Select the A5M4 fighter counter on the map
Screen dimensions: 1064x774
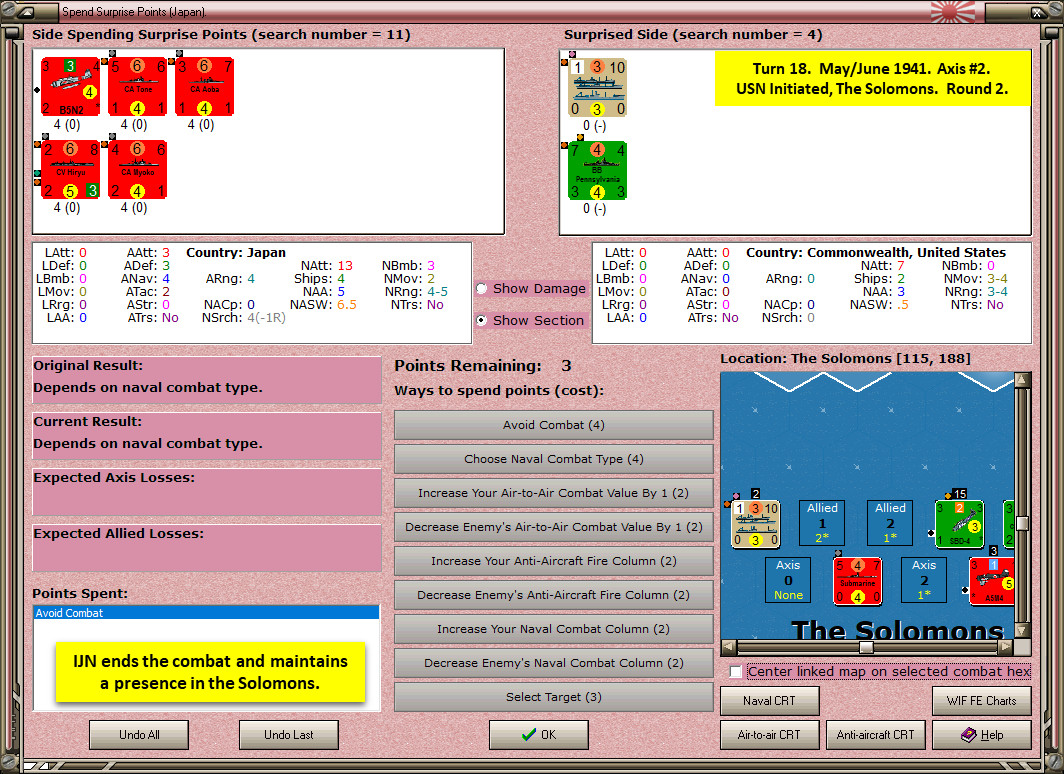pyautogui.click(x=992, y=581)
